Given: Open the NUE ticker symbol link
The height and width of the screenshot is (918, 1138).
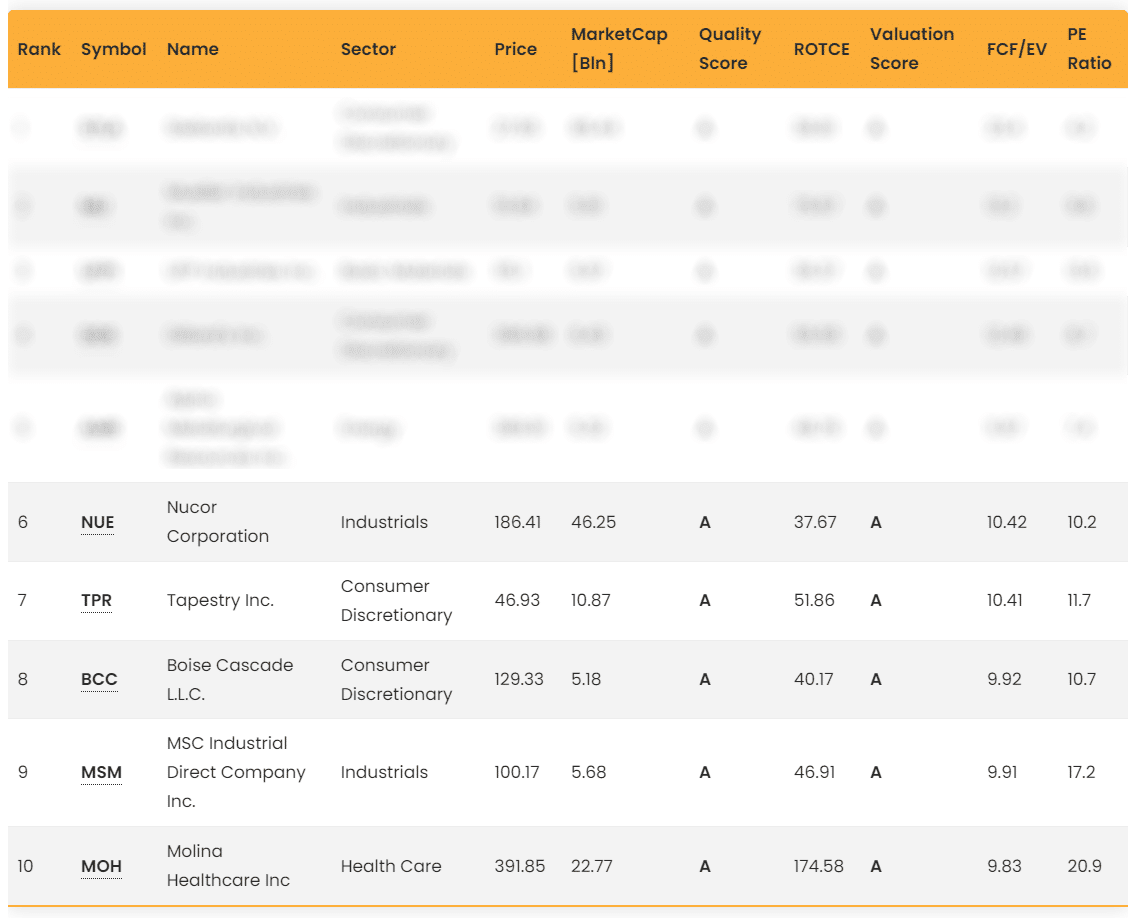Looking at the screenshot, I should pos(97,522).
